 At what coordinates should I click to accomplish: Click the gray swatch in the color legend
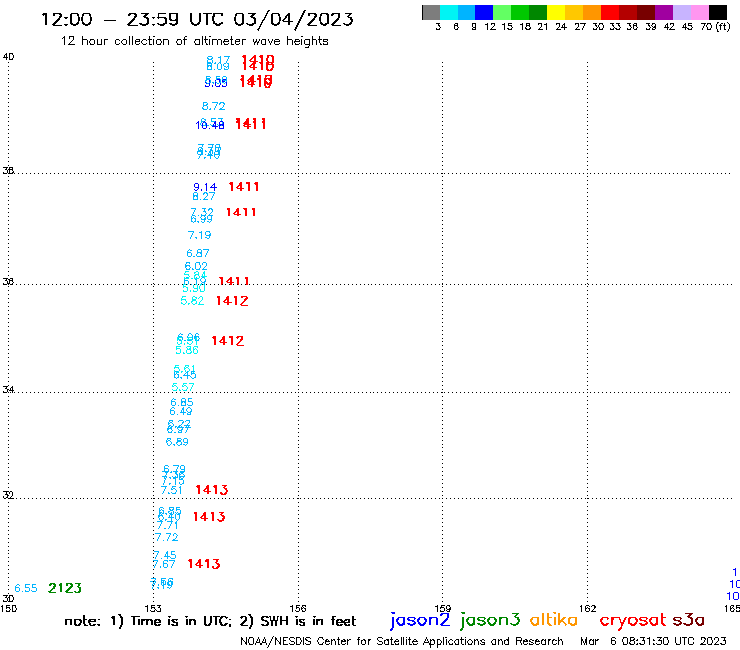coord(431,12)
